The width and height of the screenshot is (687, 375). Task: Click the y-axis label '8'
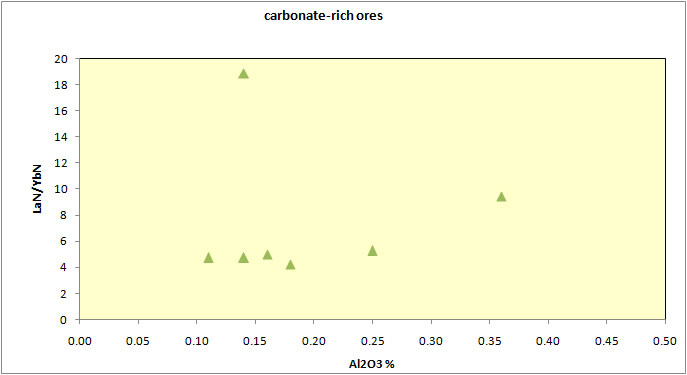click(x=64, y=215)
